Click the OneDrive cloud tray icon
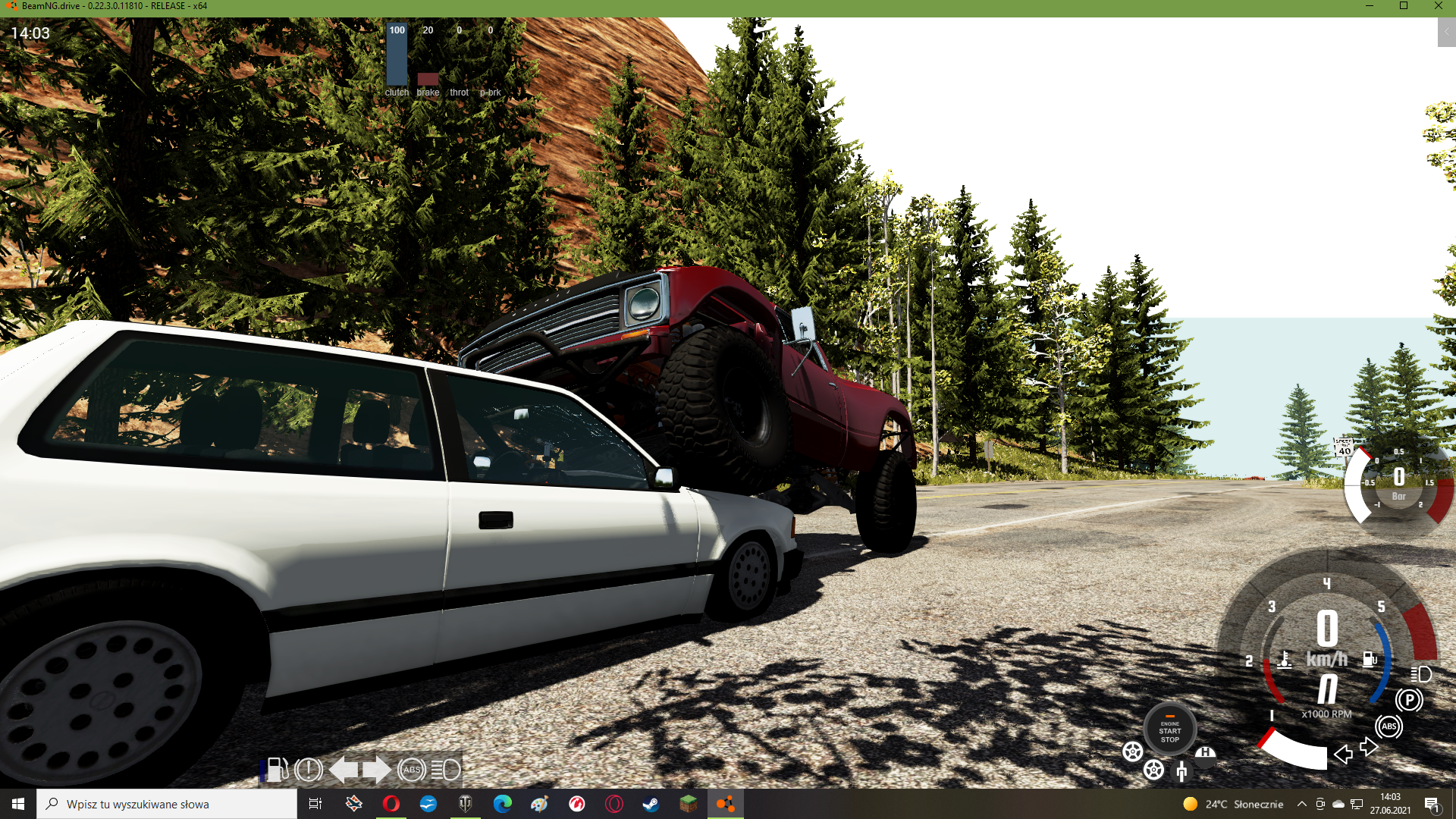Image resolution: width=1456 pixels, height=819 pixels. point(1338,804)
